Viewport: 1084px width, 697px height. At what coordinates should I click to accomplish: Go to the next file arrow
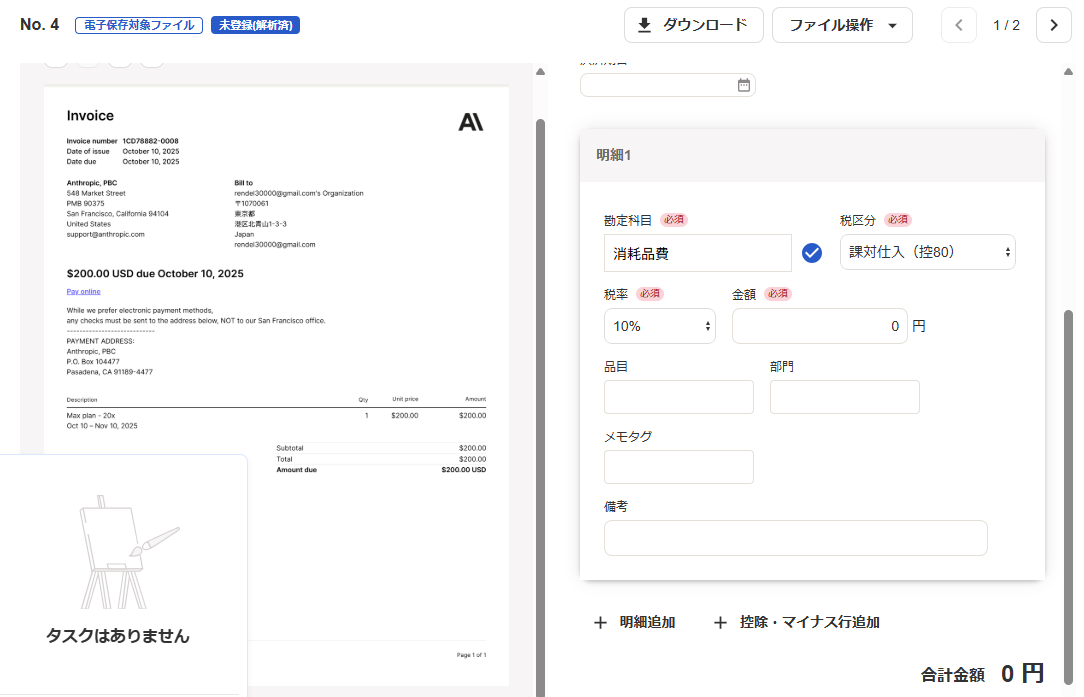click(x=1054, y=26)
